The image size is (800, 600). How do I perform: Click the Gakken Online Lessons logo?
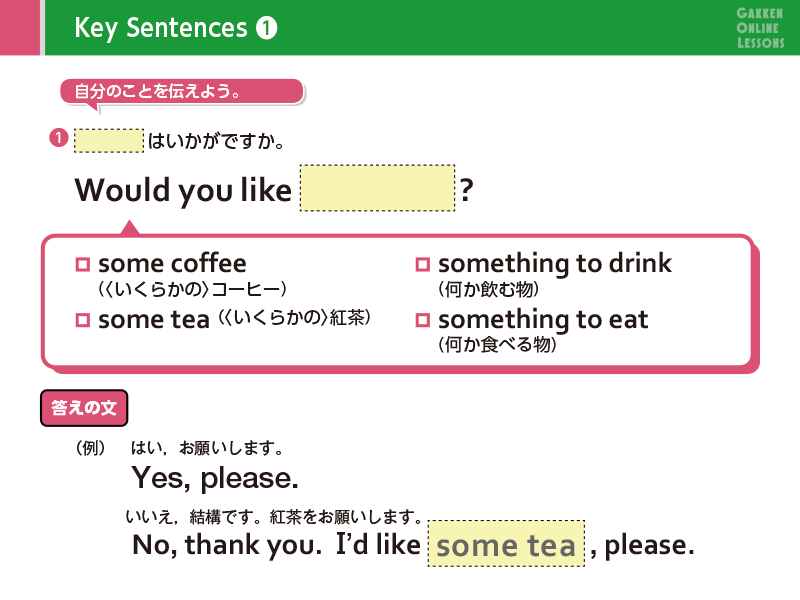point(760,27)
